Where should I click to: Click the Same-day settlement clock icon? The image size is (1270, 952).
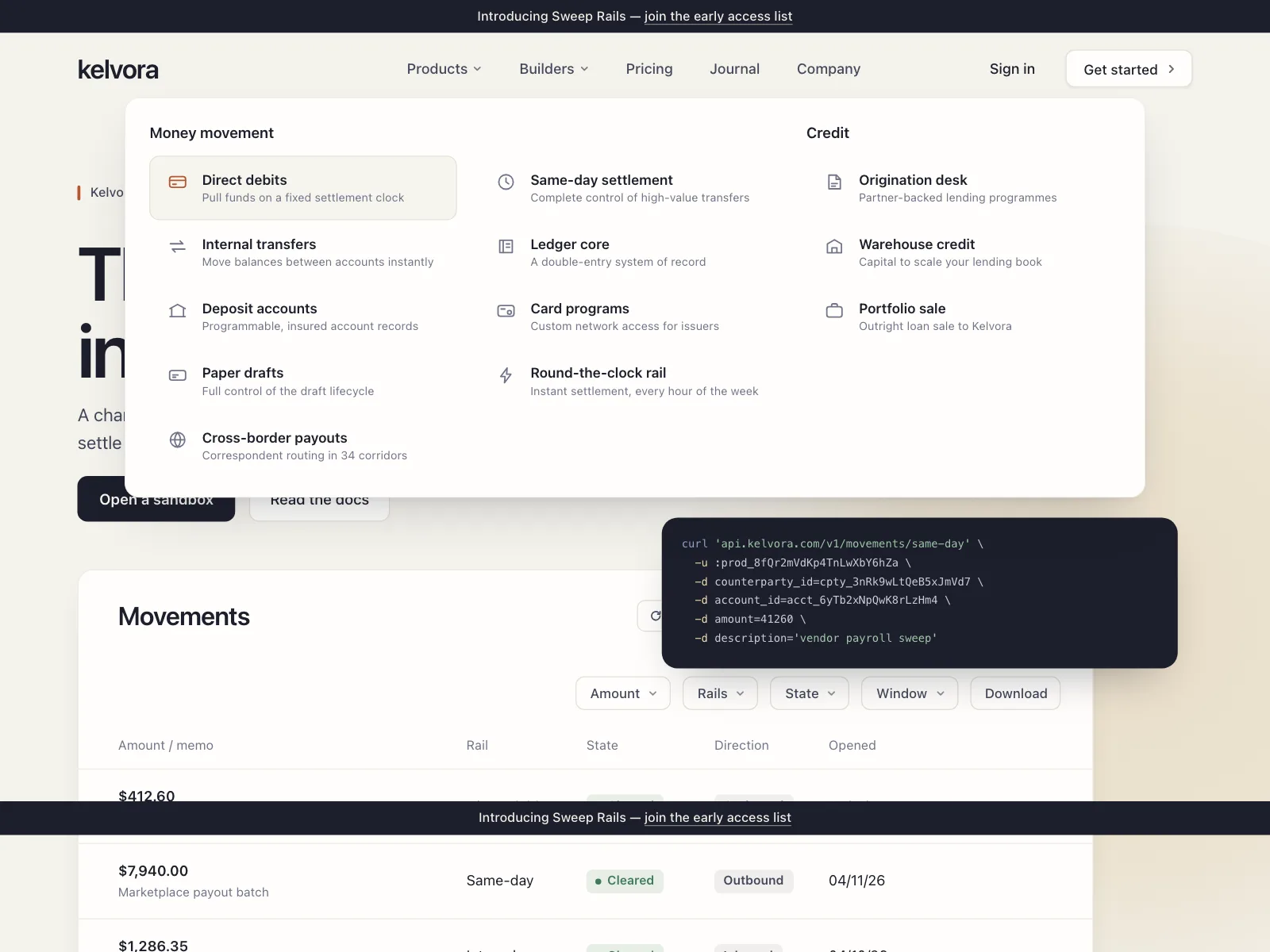pos(506,182)
